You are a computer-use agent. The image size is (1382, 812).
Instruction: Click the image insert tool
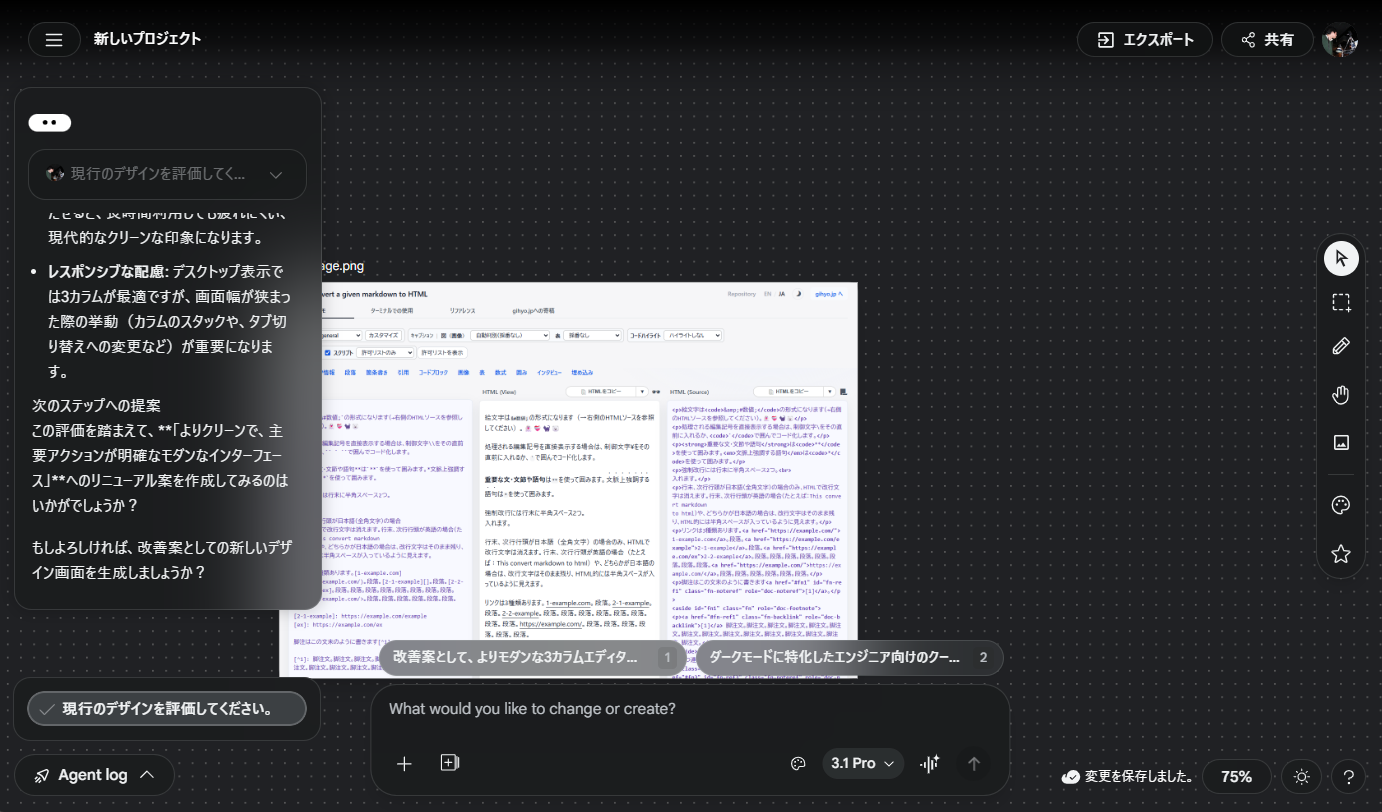pyautogui.click(x=1341, y=442)
